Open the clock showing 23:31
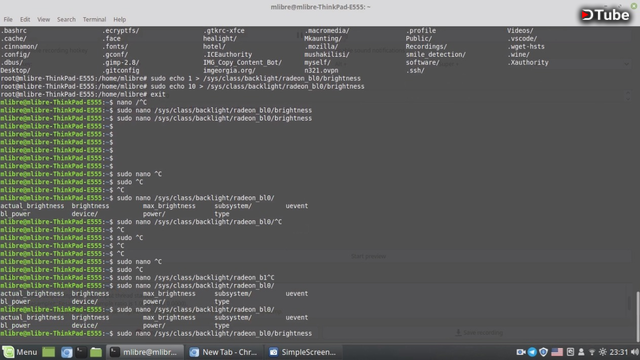Screen dimensions: 640x360 coord(618,352)
